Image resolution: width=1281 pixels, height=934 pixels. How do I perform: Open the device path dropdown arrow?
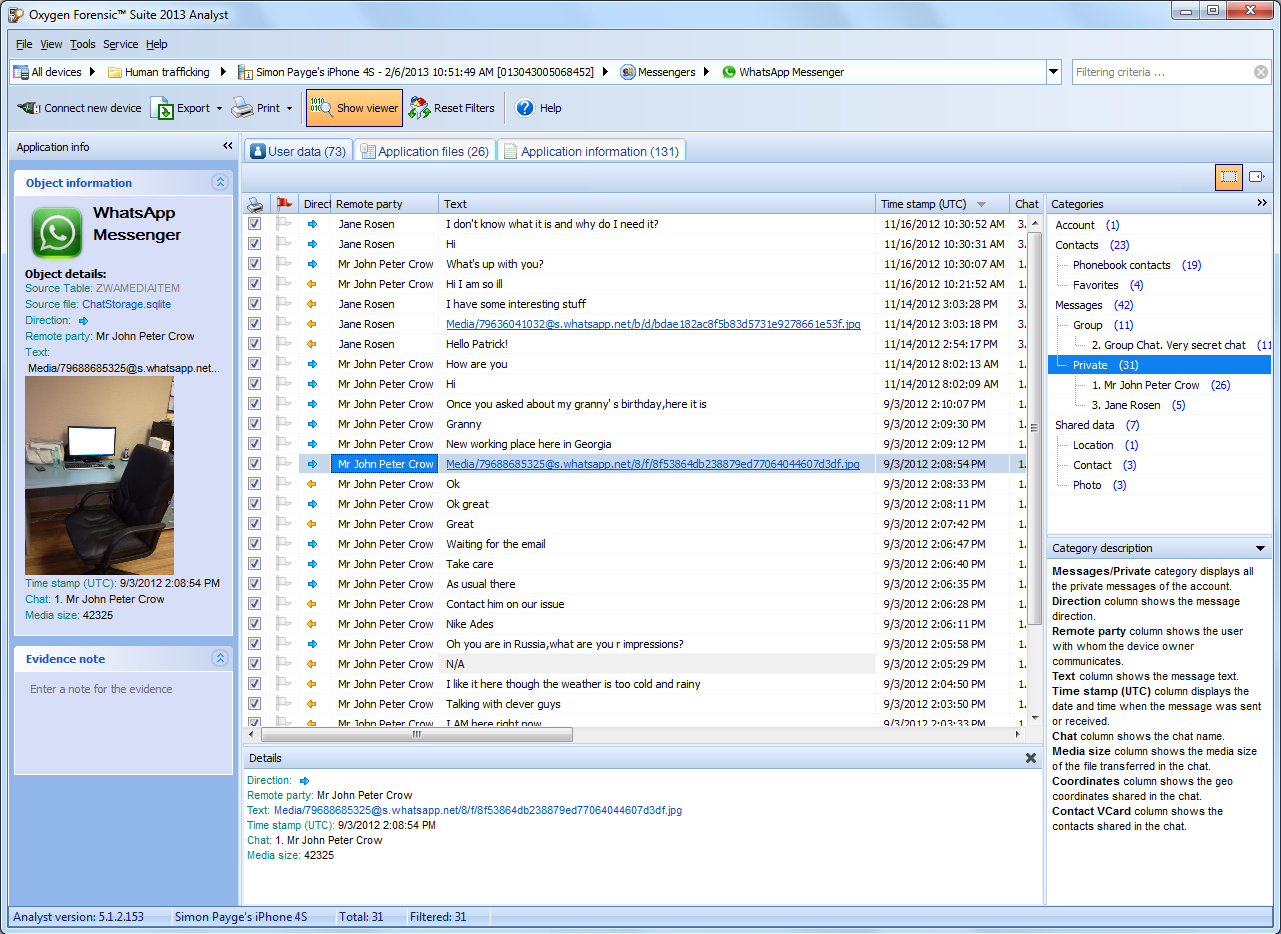(x=1053, y=72)
